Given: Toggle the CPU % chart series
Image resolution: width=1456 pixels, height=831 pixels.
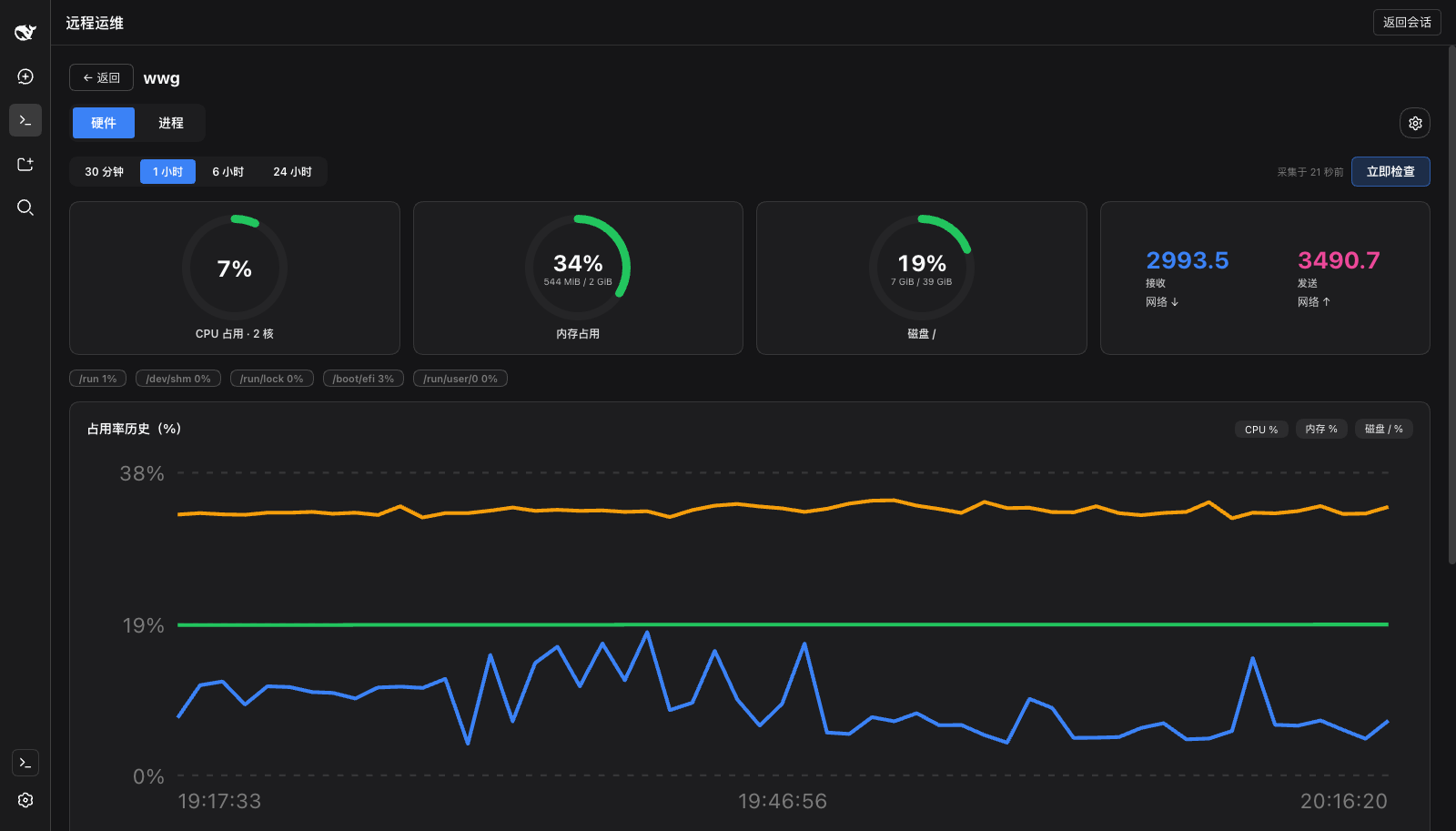Looking at the screenshot, I should point(1261,429).
